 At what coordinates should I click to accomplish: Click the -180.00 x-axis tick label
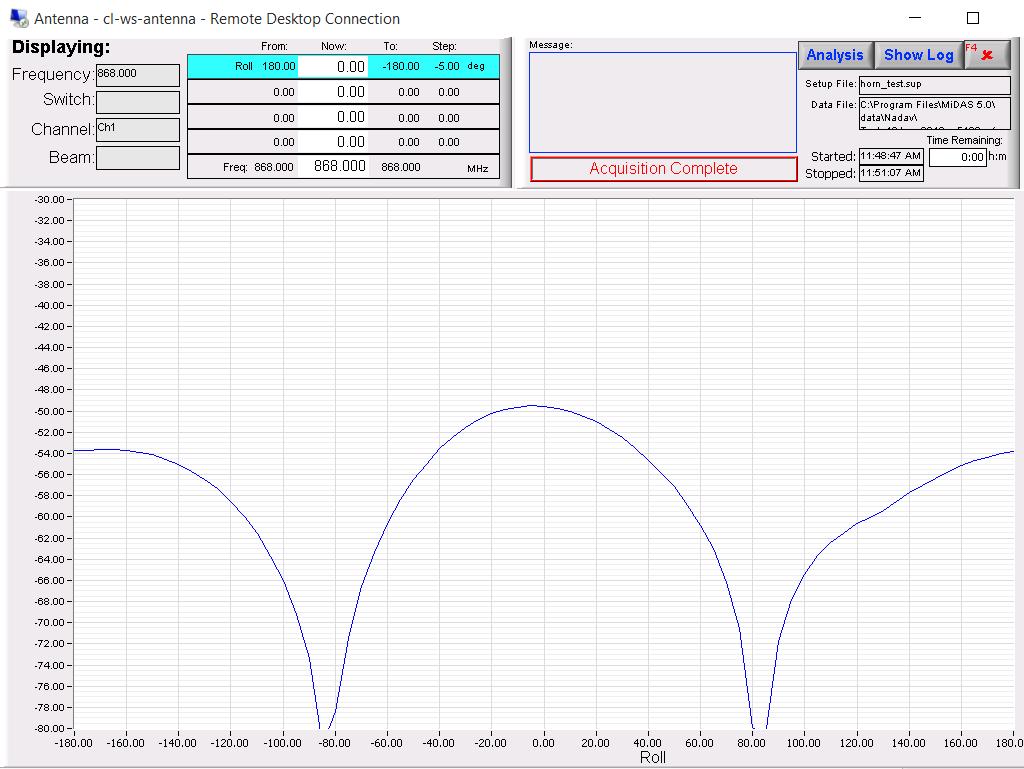pyautogui.click(x=73, y=743)
